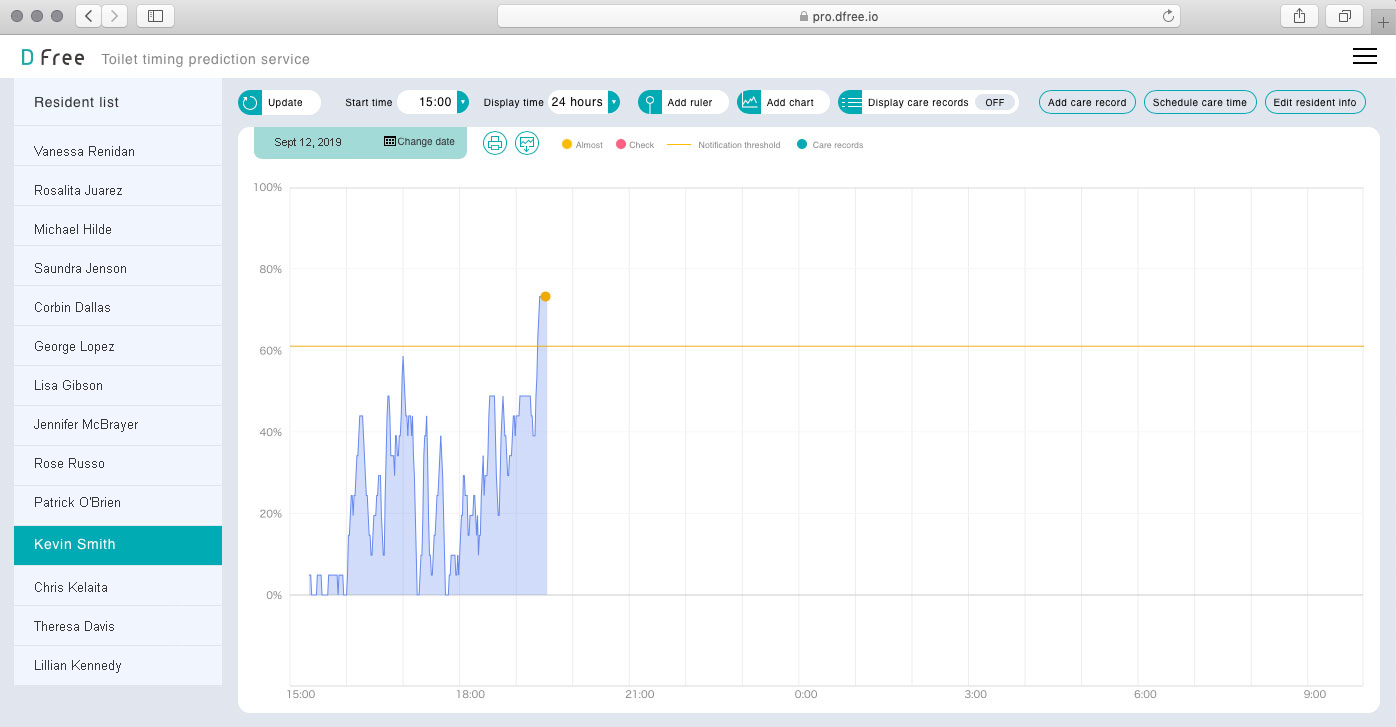Image resolution: width=1396 pixels, height=727 pixels.
Task: Click the Add chart graph icon
Action: pos(749,102)
